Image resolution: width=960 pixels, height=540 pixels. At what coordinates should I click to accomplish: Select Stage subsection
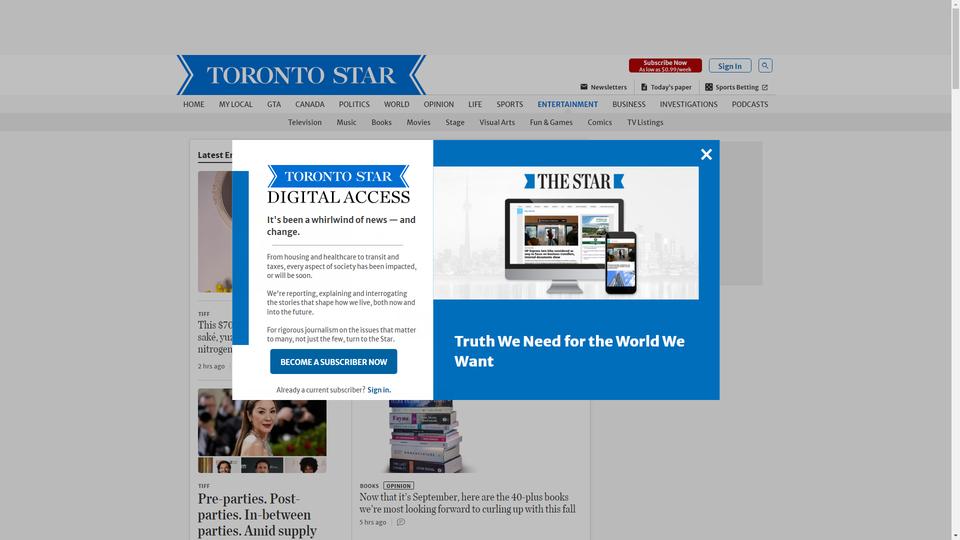tap(455, 122)
